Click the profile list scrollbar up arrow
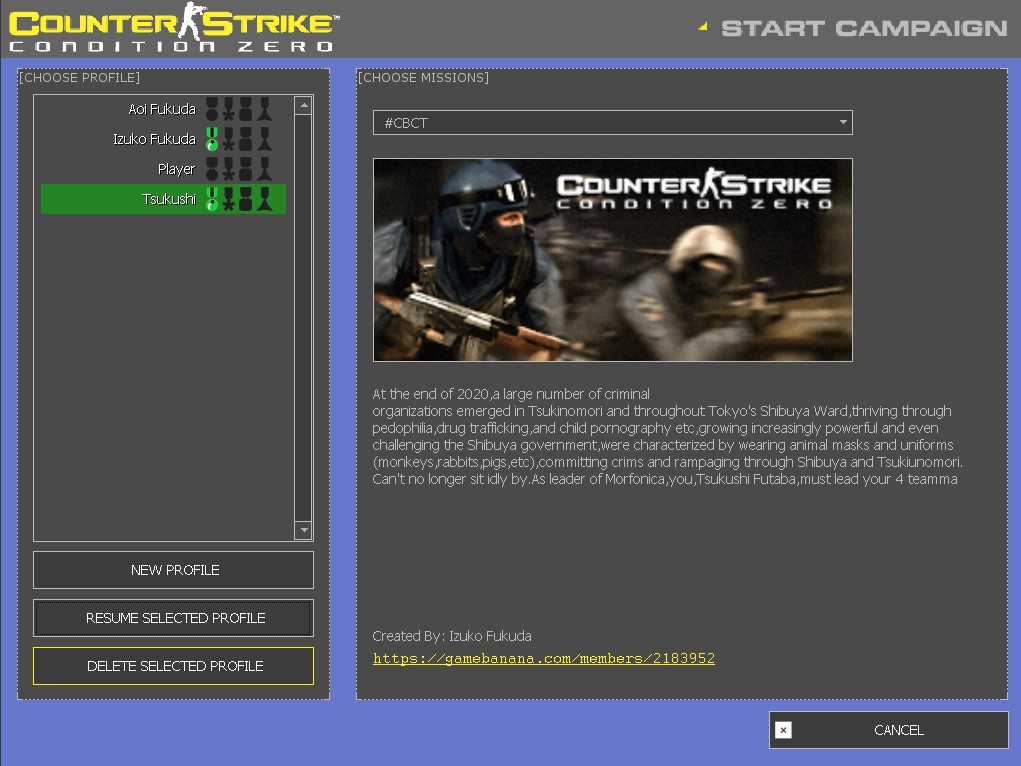Screen dimensions: 1021x766 point(303,103)
